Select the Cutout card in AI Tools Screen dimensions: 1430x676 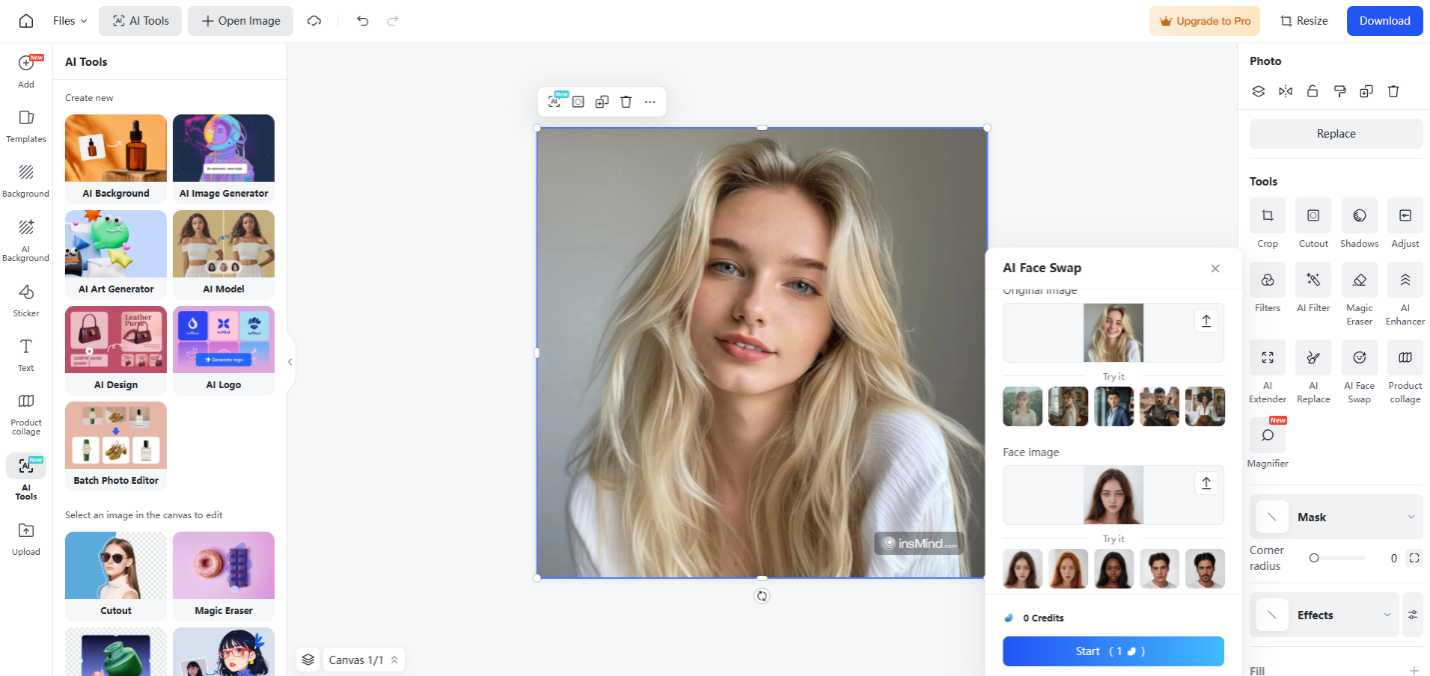[116, 576]
